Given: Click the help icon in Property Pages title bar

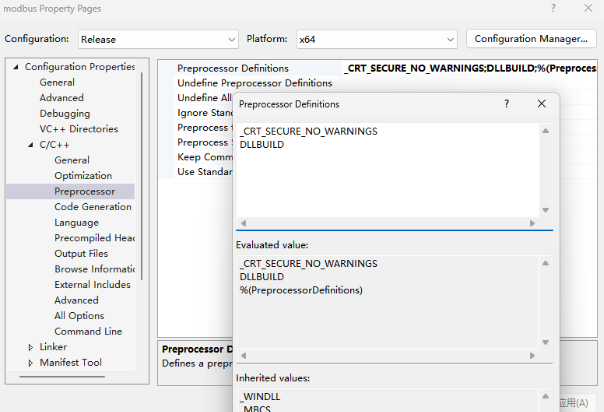Looking at the screenshot, I should point(554,8).
